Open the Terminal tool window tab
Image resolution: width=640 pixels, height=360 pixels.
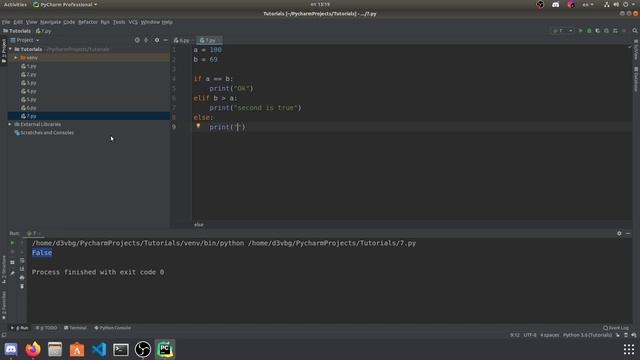[75, 328]
